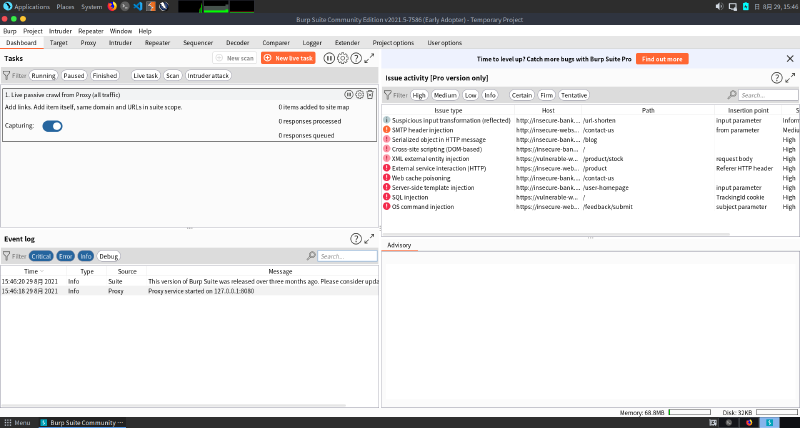The height and width of the screenshot is (428, 800).
Task: Select the OS command injection issue row
Action: coord(590,207)
